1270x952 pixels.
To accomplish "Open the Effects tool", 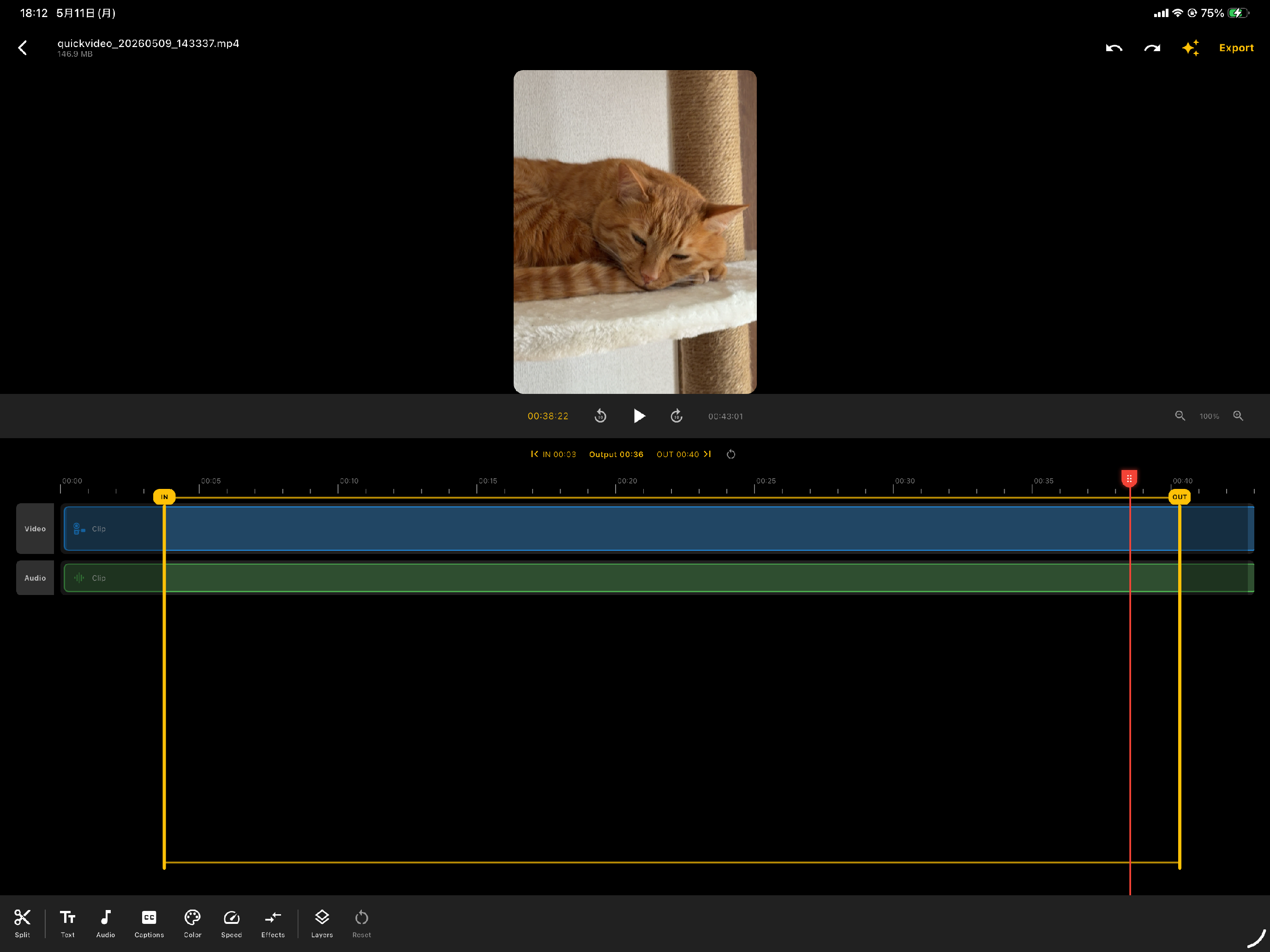I will [273, 923].
